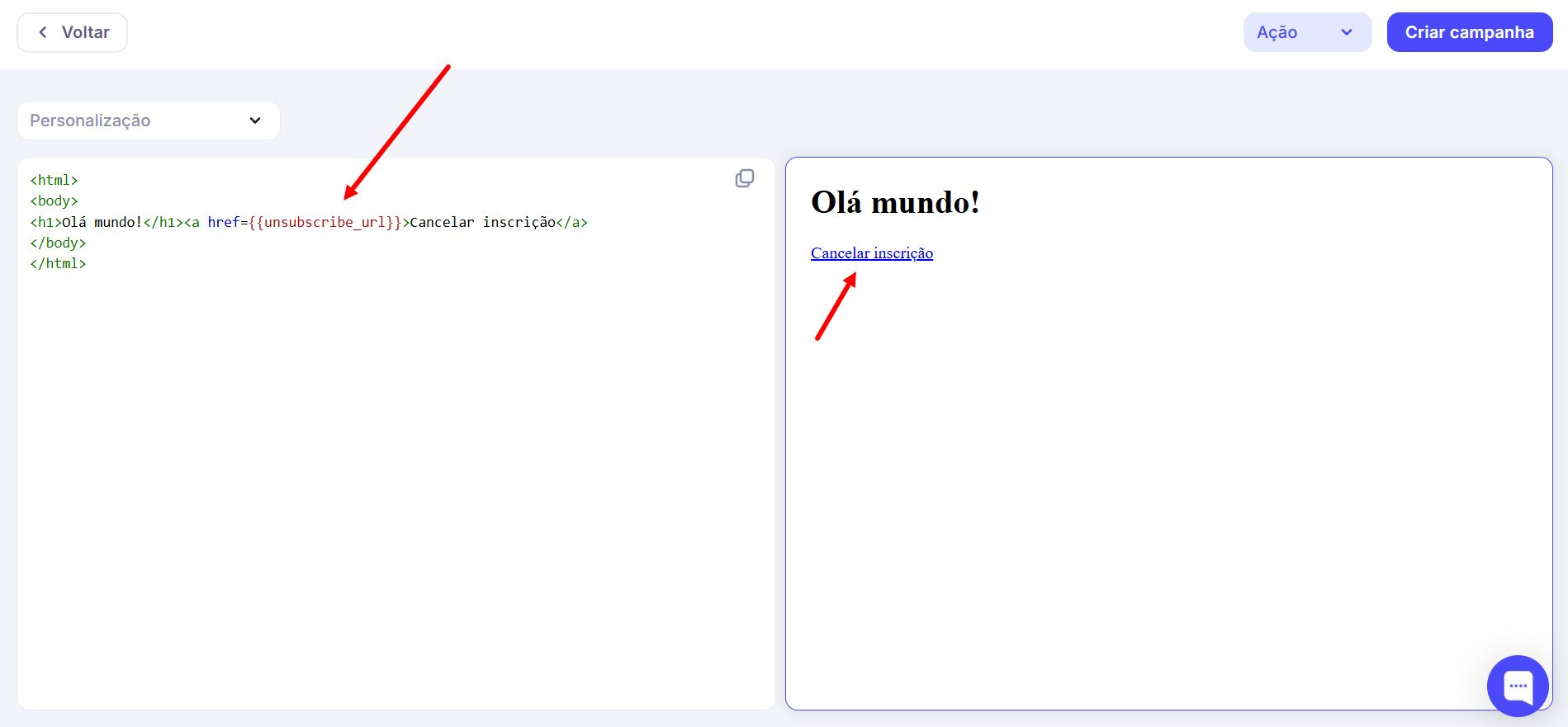
Task: Place cursor on the opening <body> tag line
Action: 54,201
